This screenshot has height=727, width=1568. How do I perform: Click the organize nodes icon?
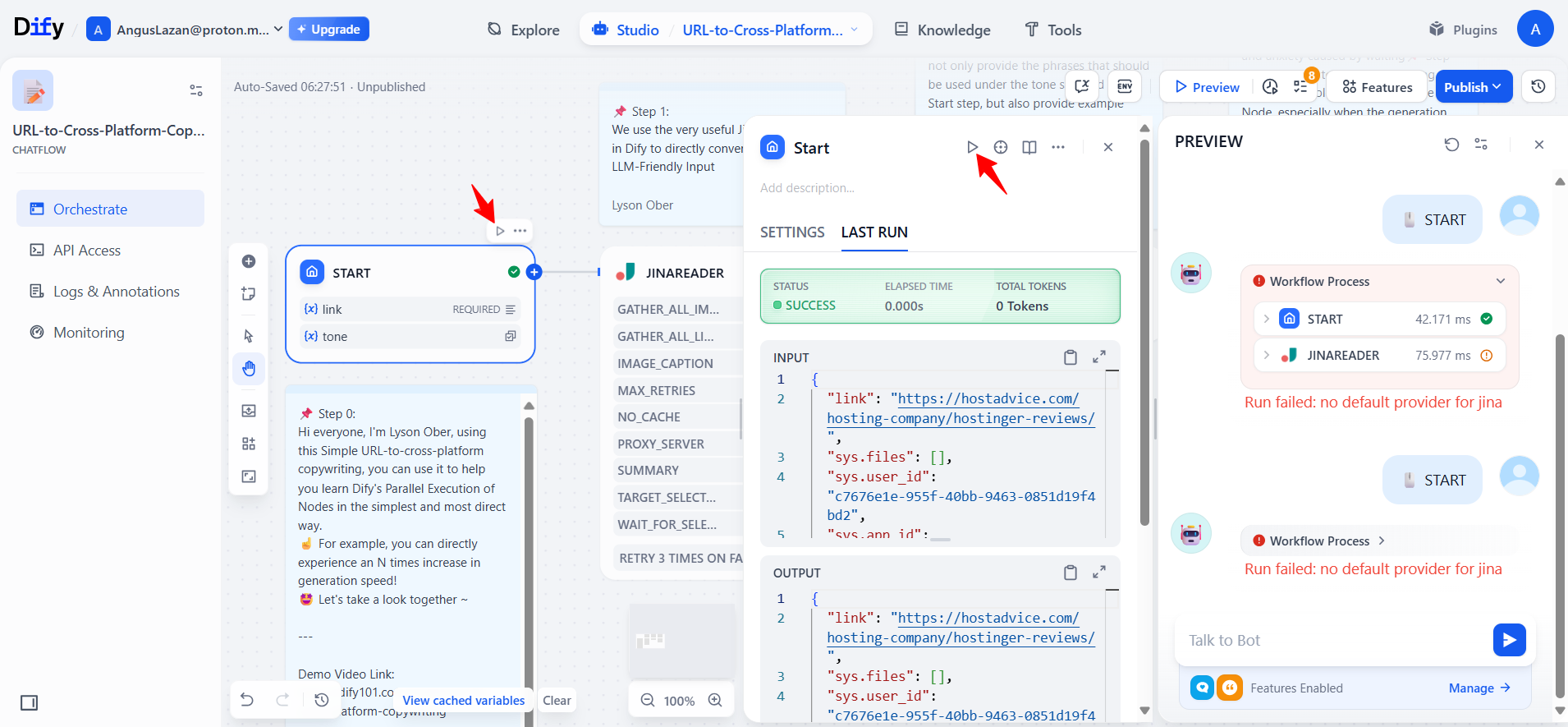[249, 444]
